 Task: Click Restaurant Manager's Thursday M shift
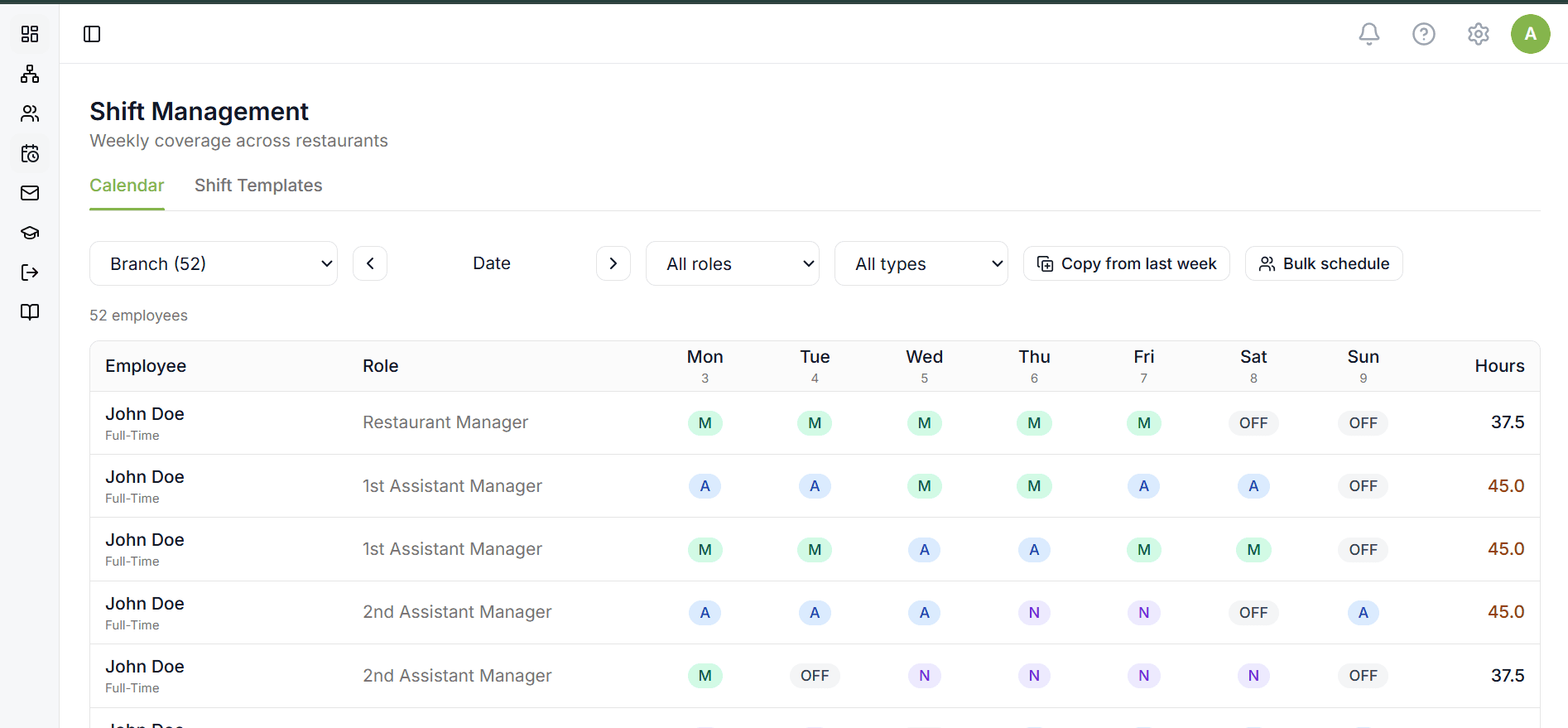pos(1034,423)
